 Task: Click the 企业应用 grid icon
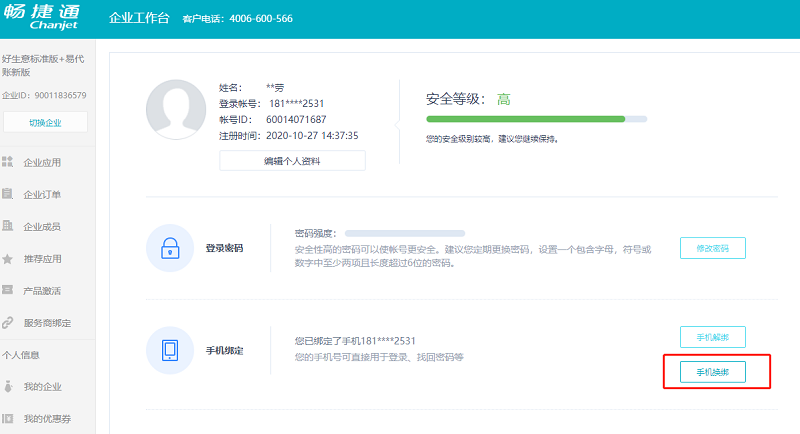click(x=7, y=162)
